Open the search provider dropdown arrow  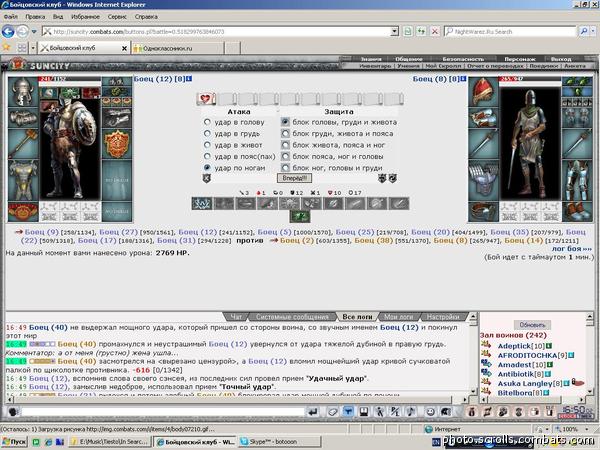pyautogui.click(x=593, y=31)
